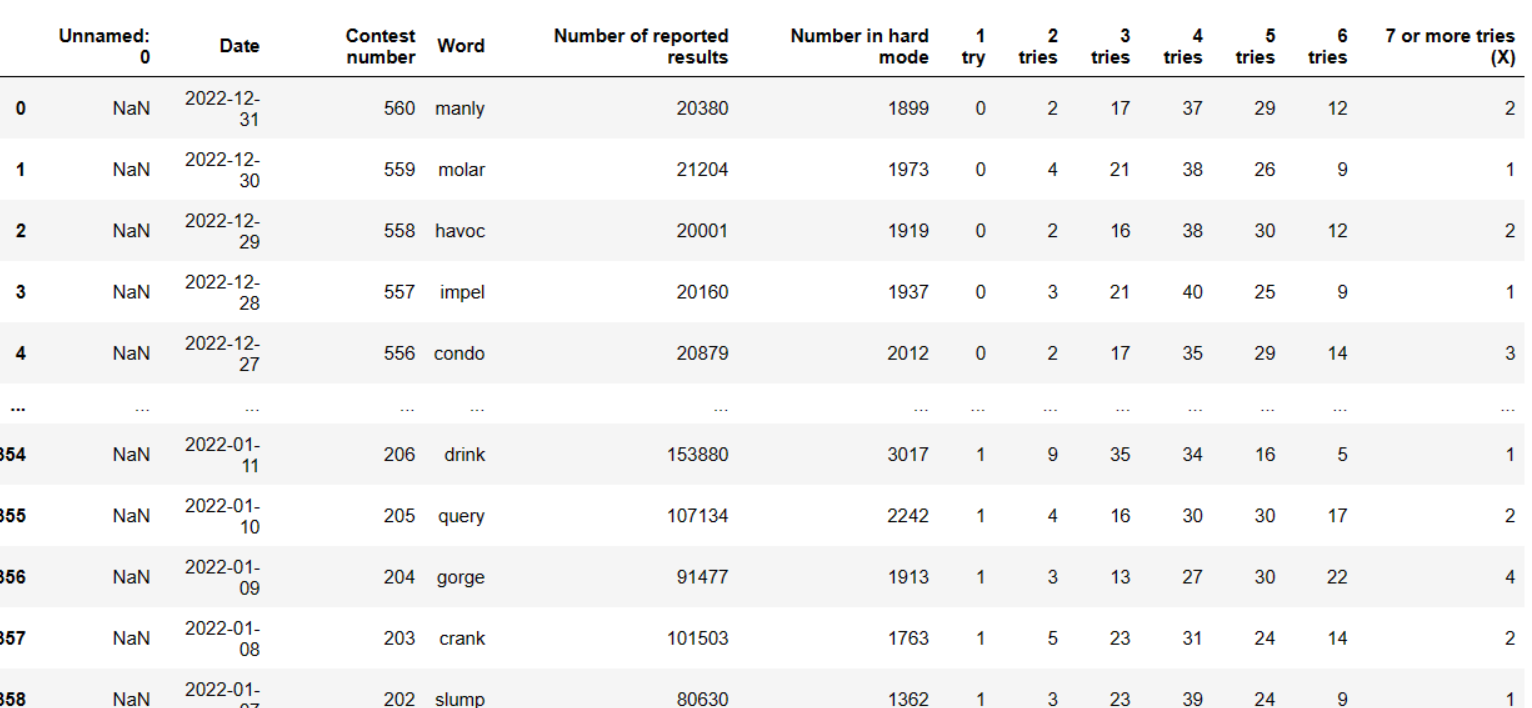Click the word cell 'manly'
1532x708 pixels.
click(x=459, y=108)
